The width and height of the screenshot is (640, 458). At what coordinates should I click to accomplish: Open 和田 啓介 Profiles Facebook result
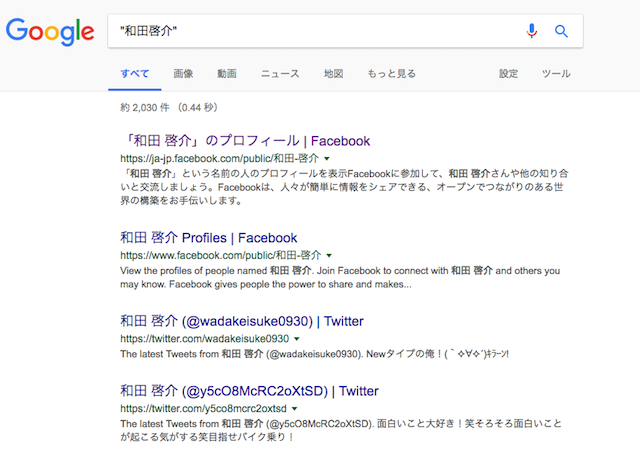coord(209,238)
